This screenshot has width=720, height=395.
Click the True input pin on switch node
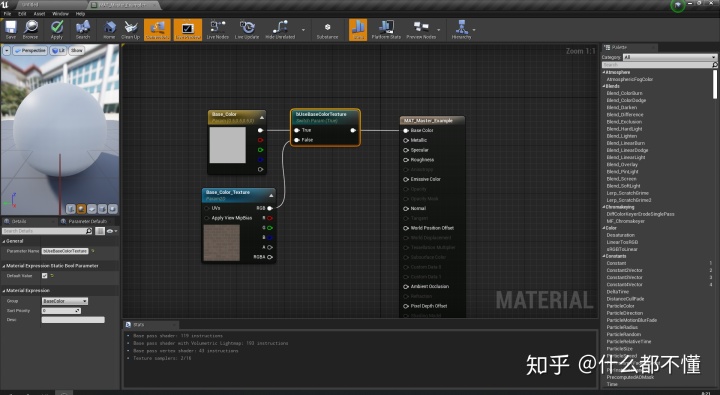click(x=297, y=130)
